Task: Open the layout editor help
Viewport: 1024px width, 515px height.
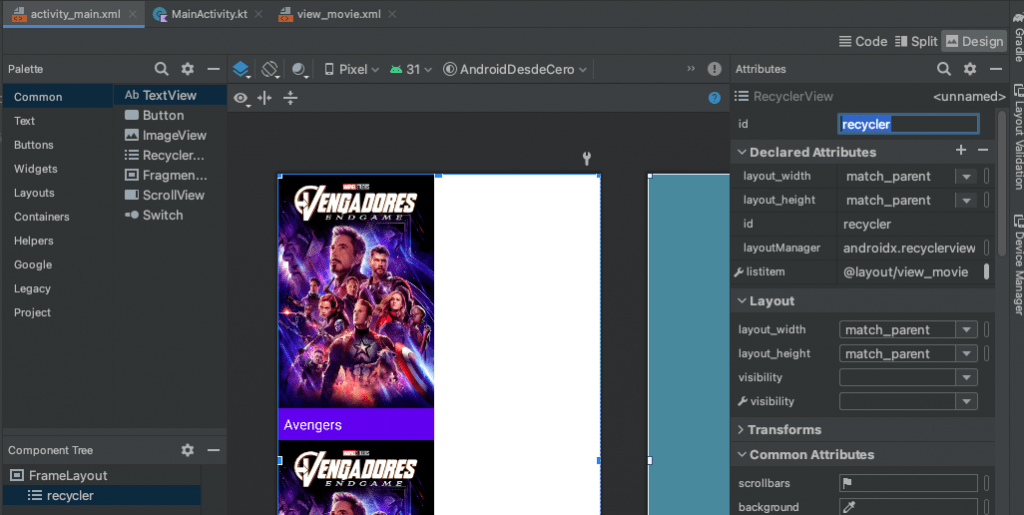Action: point(714,98)
